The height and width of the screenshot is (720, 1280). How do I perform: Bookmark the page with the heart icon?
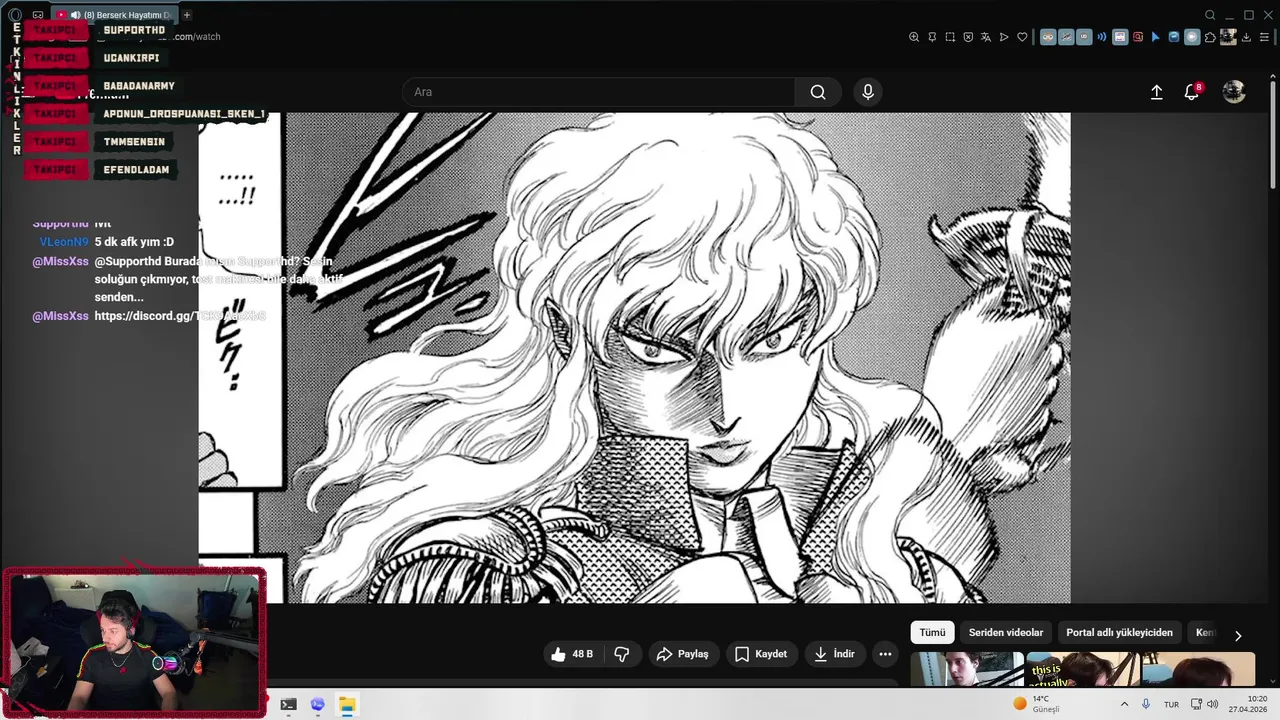click(1022, 37)
